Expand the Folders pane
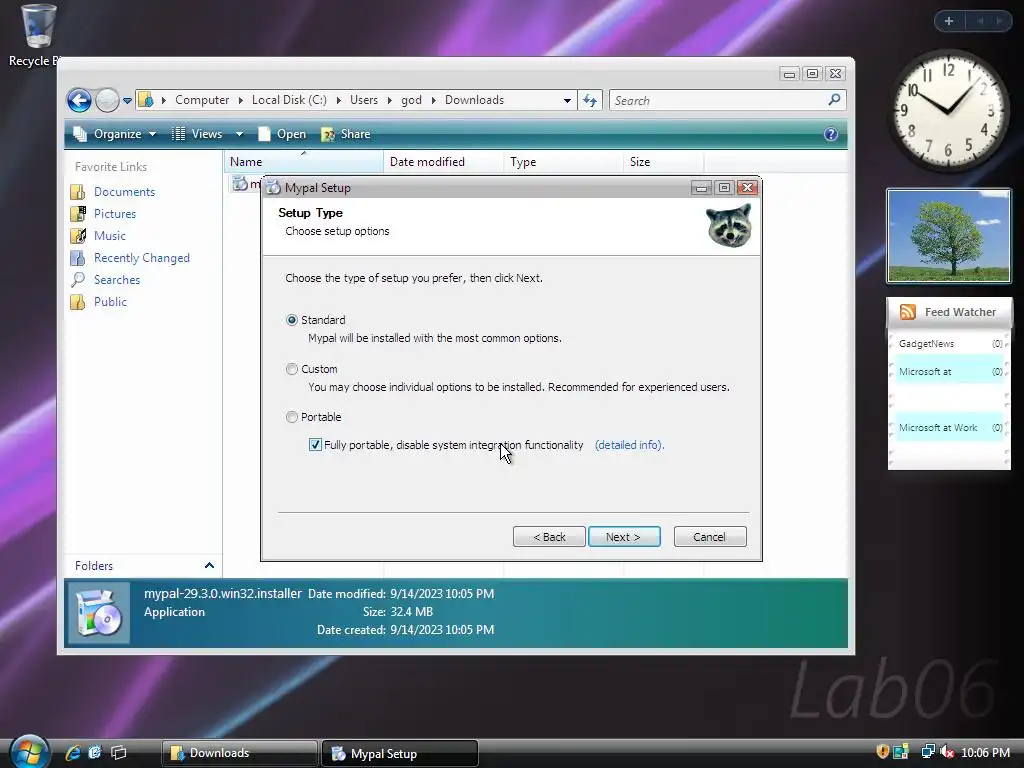The width and height of the screenshot is (1024, 768). pos(209,566)
